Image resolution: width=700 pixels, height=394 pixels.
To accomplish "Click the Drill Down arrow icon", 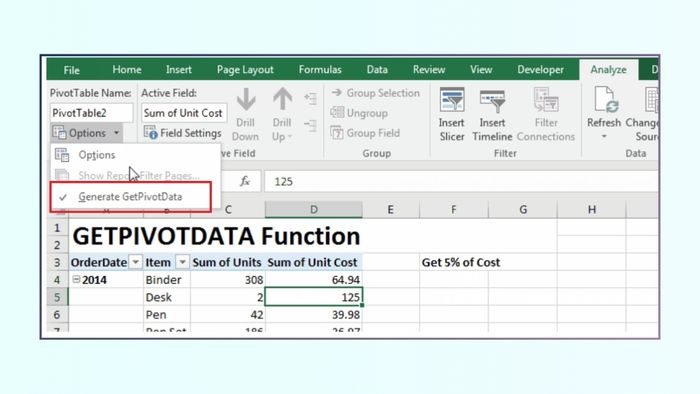I will pos(246,99).
